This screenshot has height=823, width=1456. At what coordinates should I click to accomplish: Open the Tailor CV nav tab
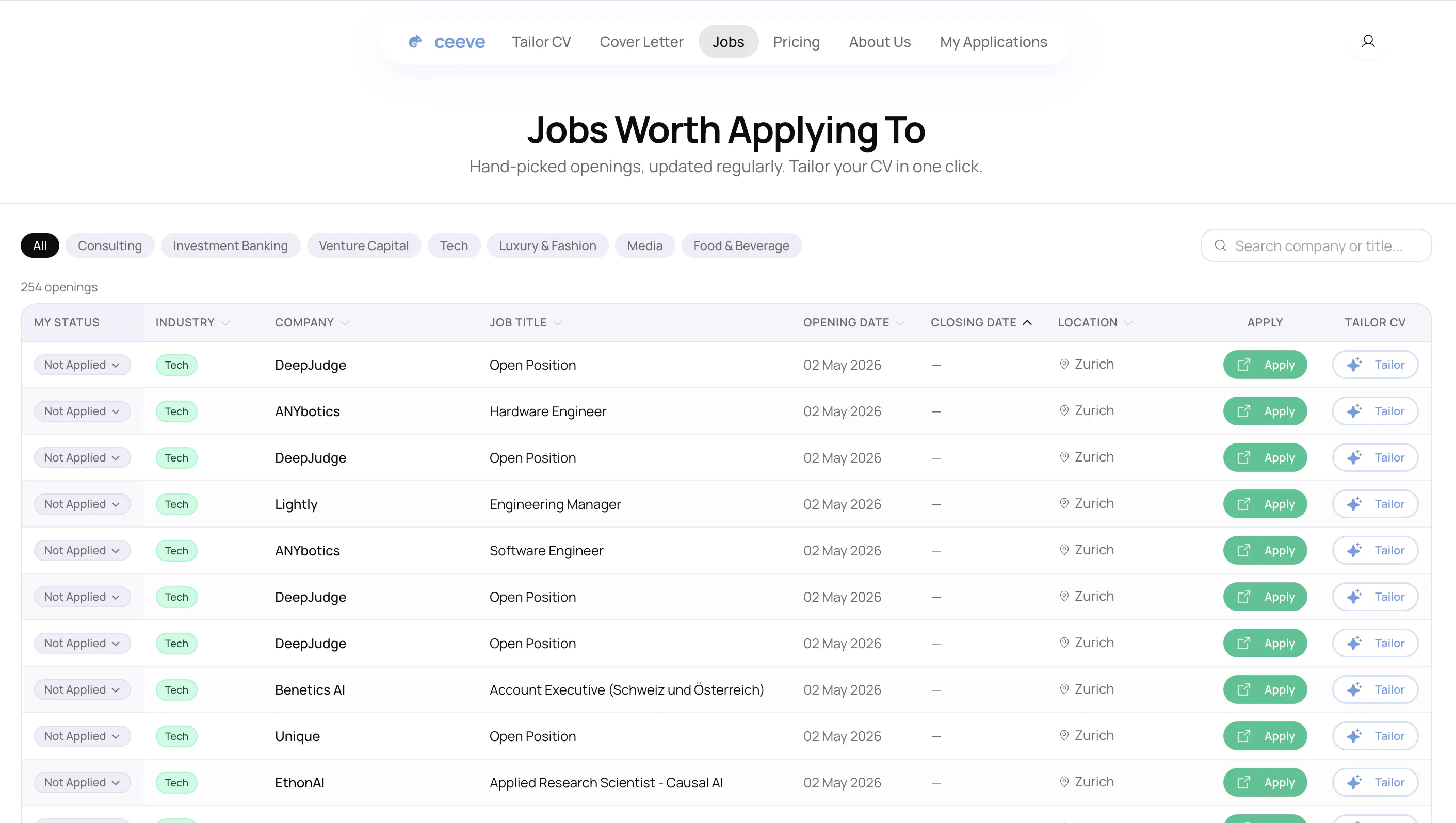pos(541,41)
